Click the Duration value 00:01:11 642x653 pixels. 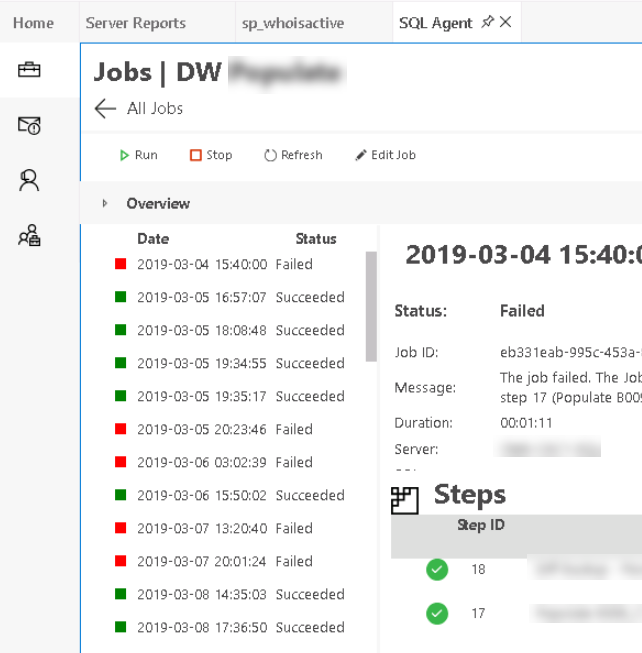(526, 423)
